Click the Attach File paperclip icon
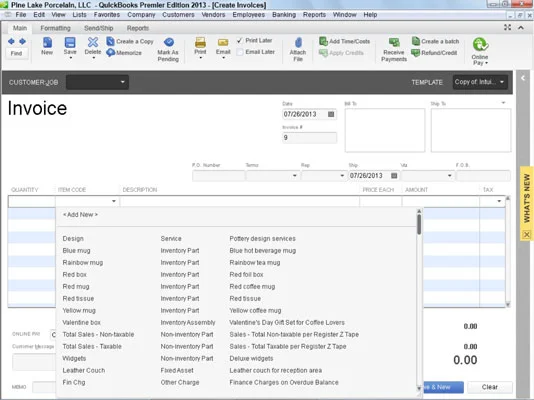 click(298, 42)
